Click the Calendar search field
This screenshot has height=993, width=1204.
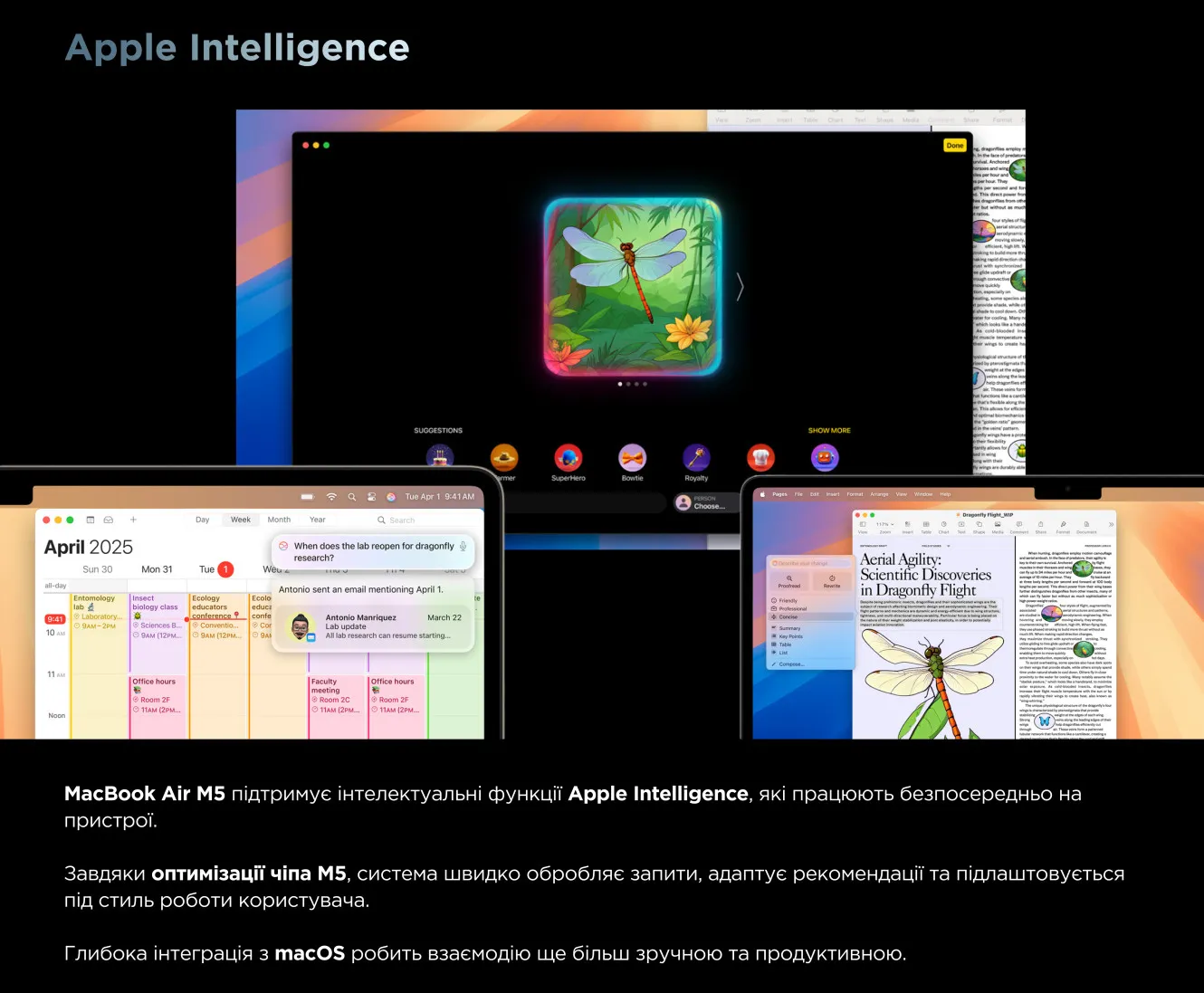pos(402,520)
